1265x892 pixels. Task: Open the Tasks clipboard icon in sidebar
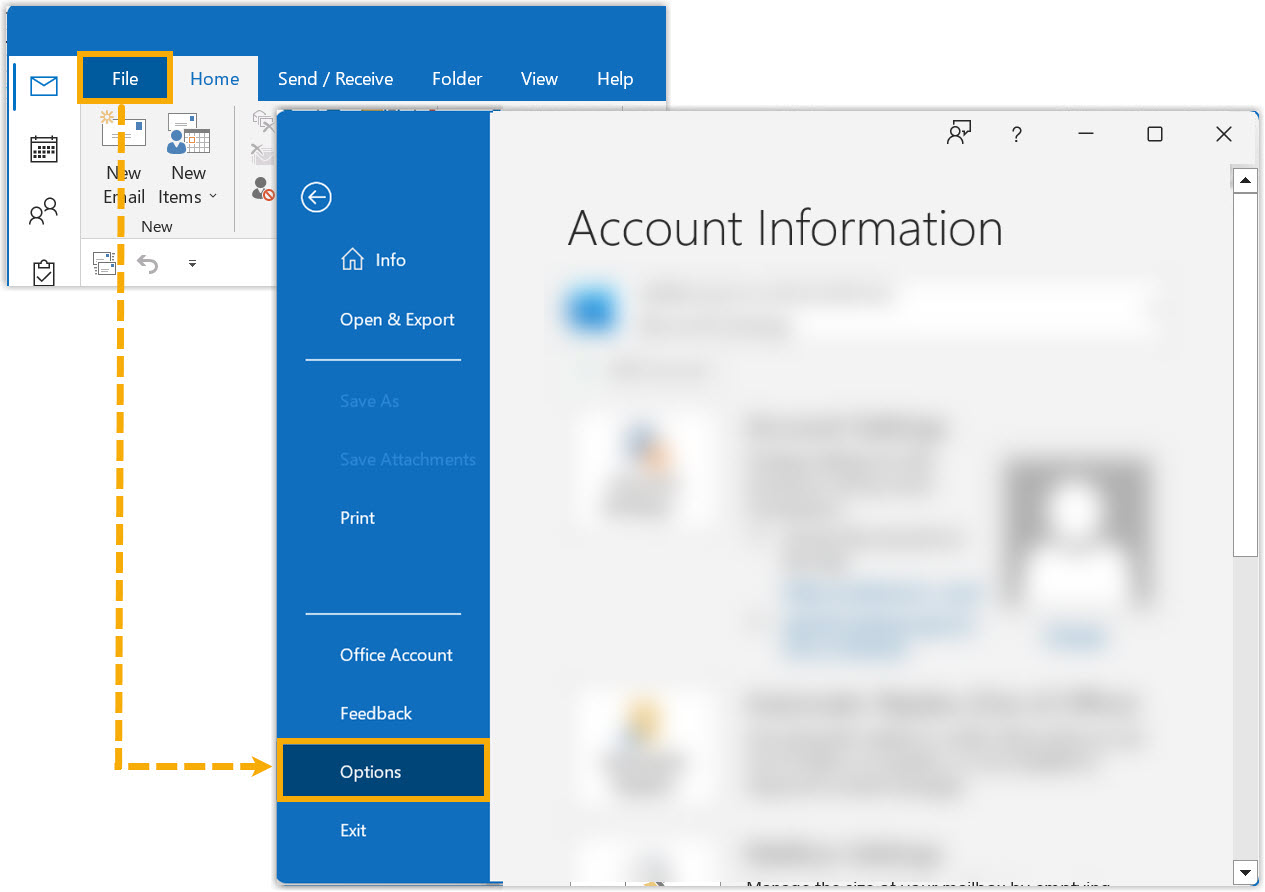click(x=44, y=273)
